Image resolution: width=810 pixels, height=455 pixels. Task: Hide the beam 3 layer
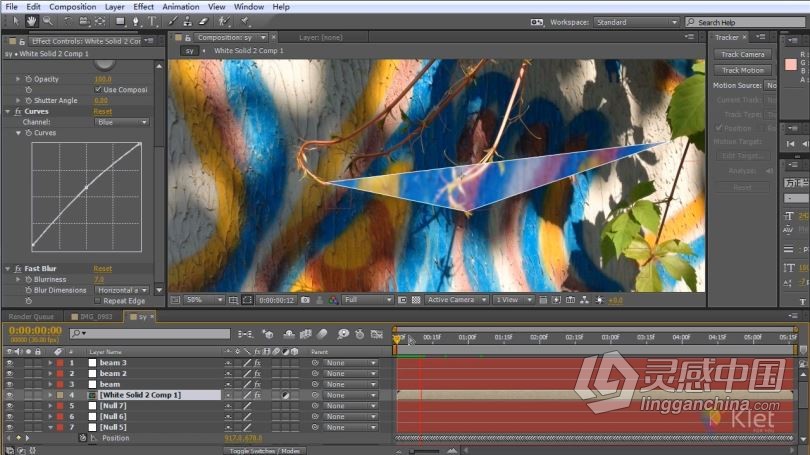tap(9, 363)
